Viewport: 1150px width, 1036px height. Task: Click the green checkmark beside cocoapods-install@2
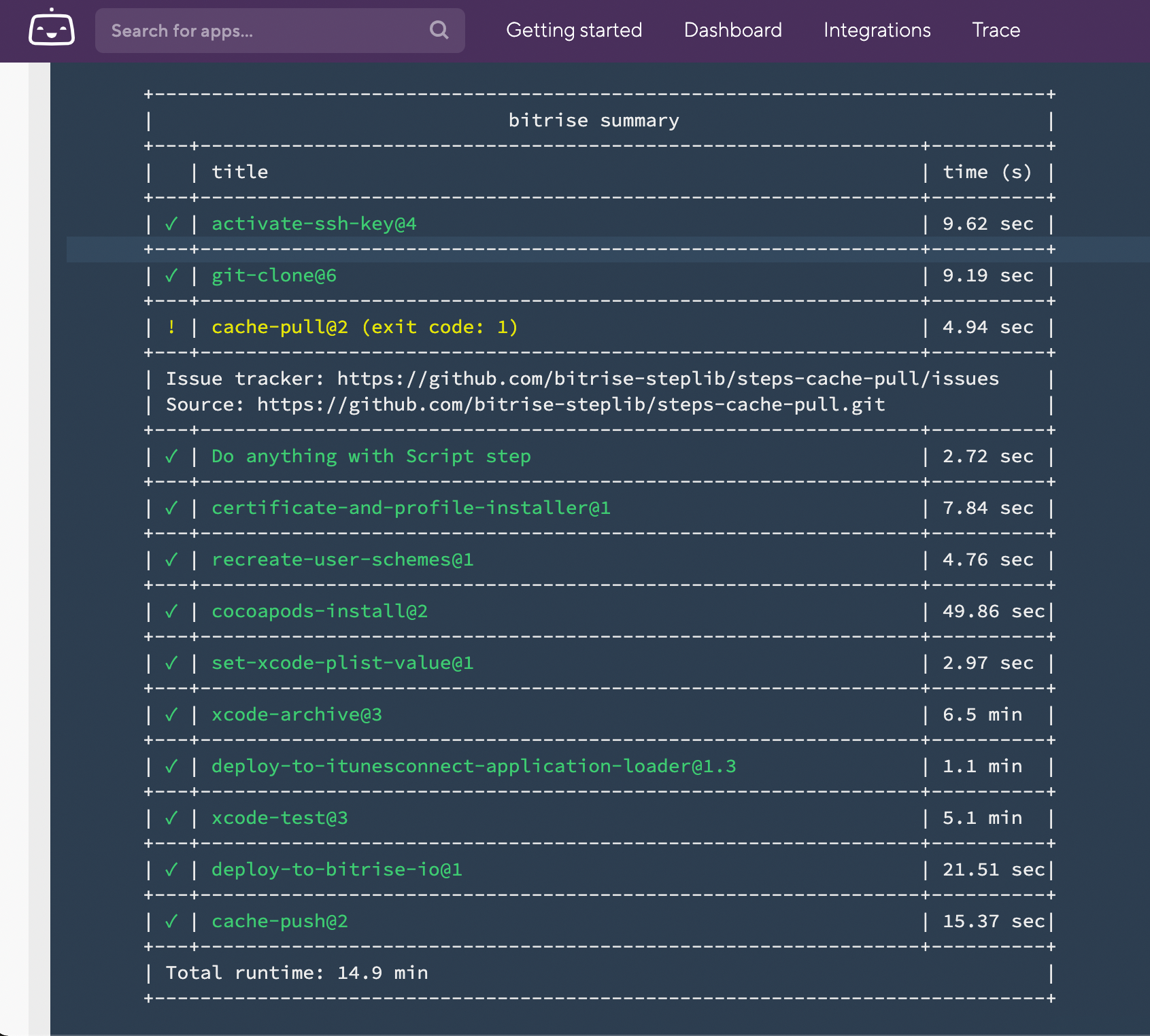tap(171, 611)
